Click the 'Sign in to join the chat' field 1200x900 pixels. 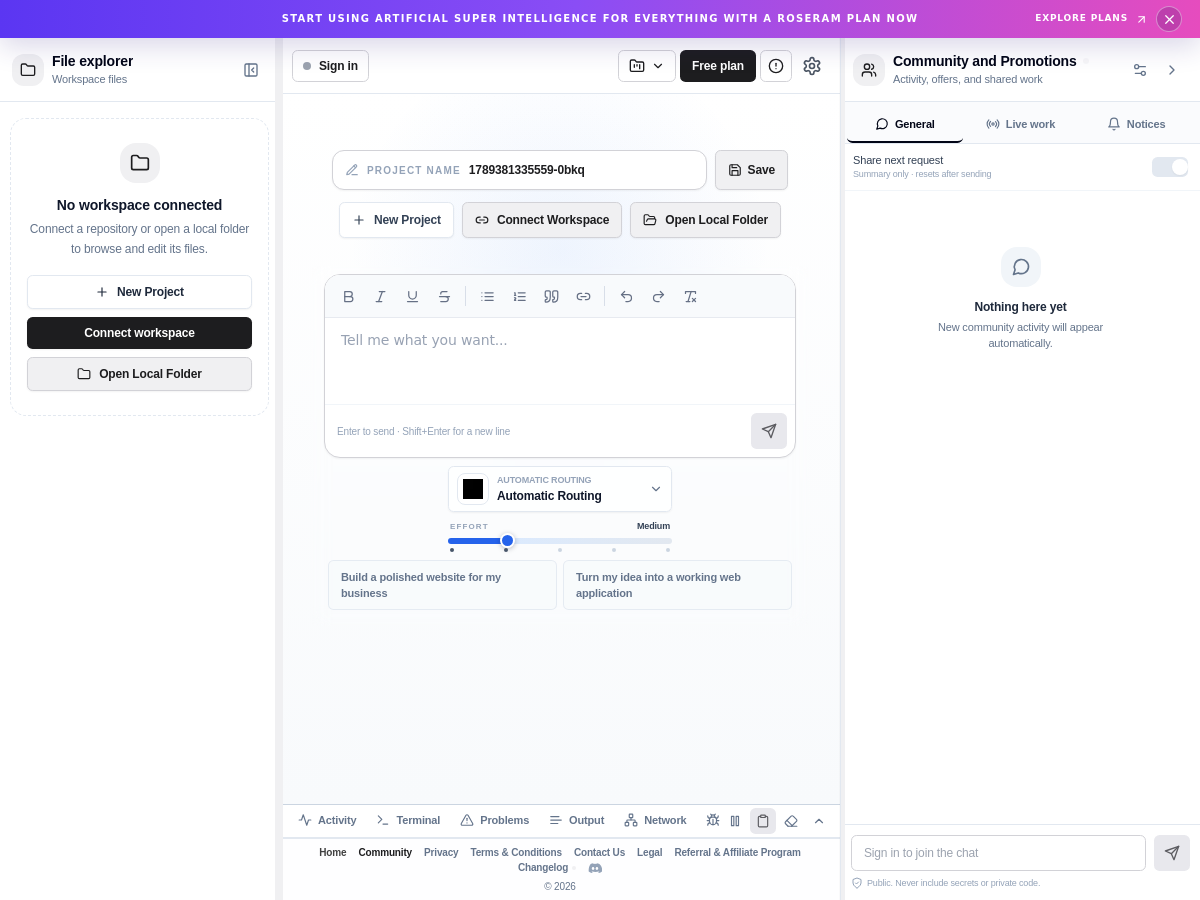click(x=998, y=853)
